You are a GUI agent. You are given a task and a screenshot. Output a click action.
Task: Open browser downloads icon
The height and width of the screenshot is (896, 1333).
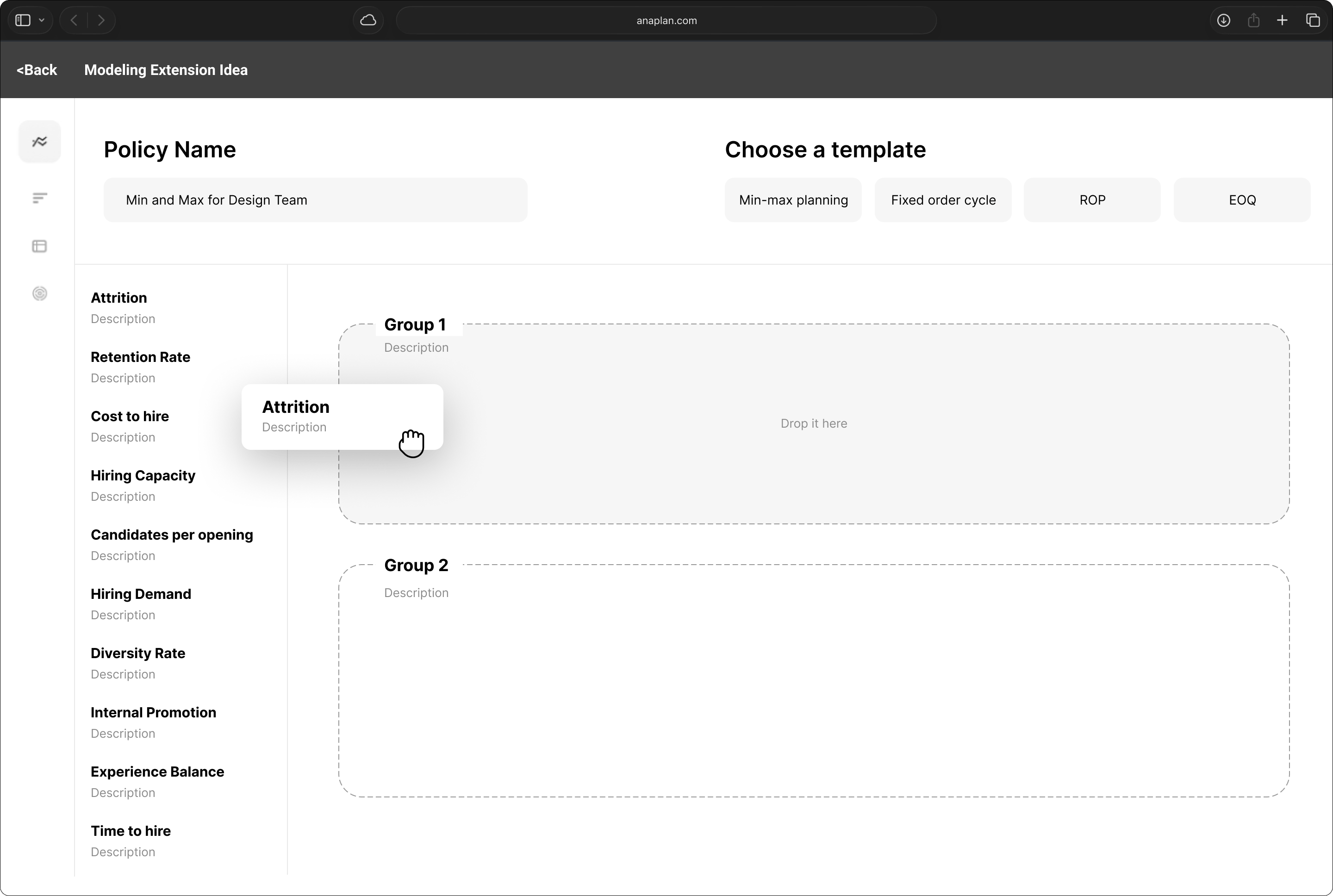1223,20
